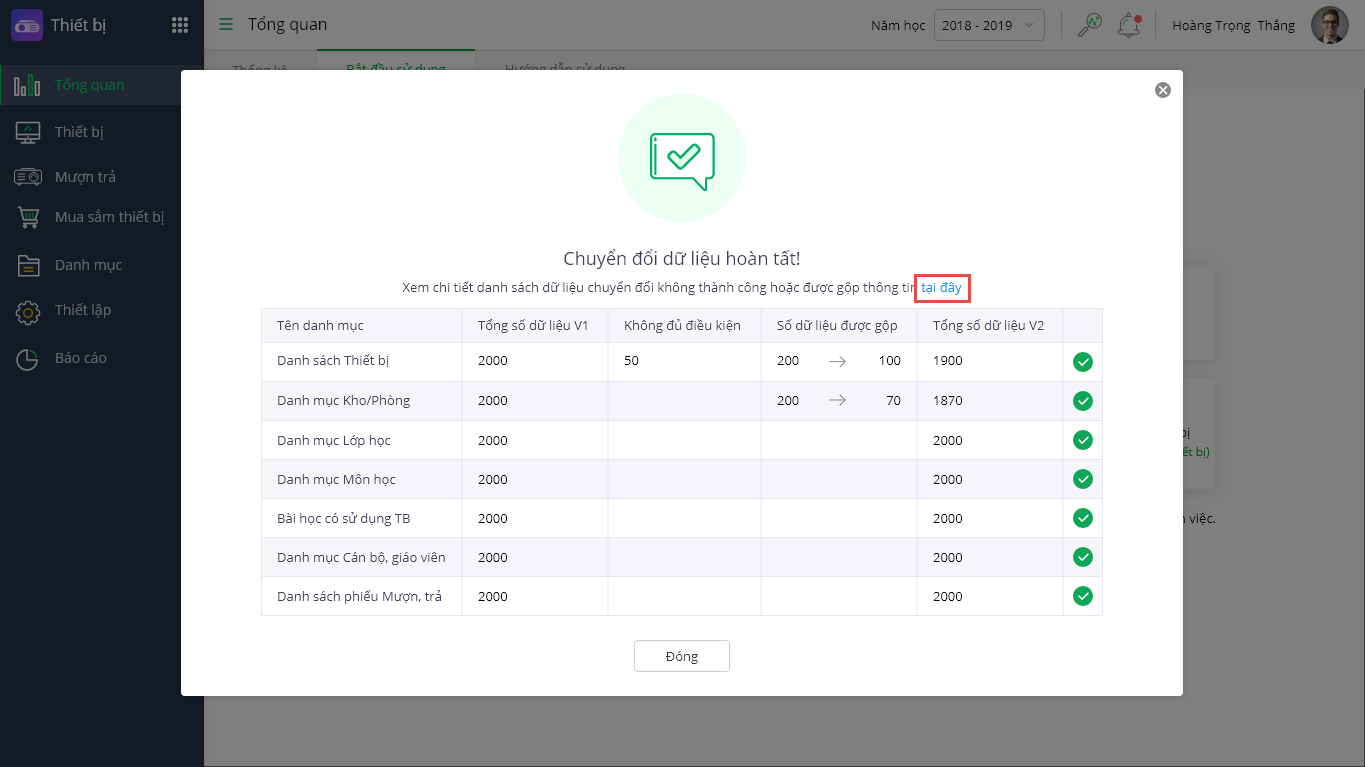
Task: Select the 'Bài học có sử dụng TB' row name
Action: coord(343,518)
